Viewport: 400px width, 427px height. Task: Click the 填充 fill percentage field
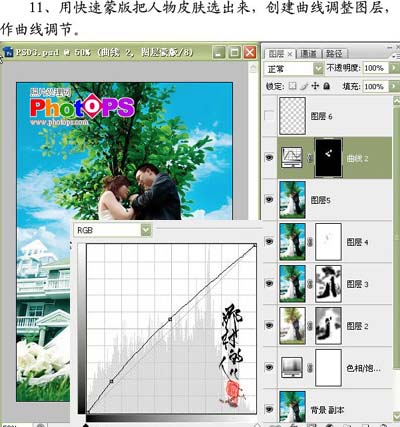(376, 86)
